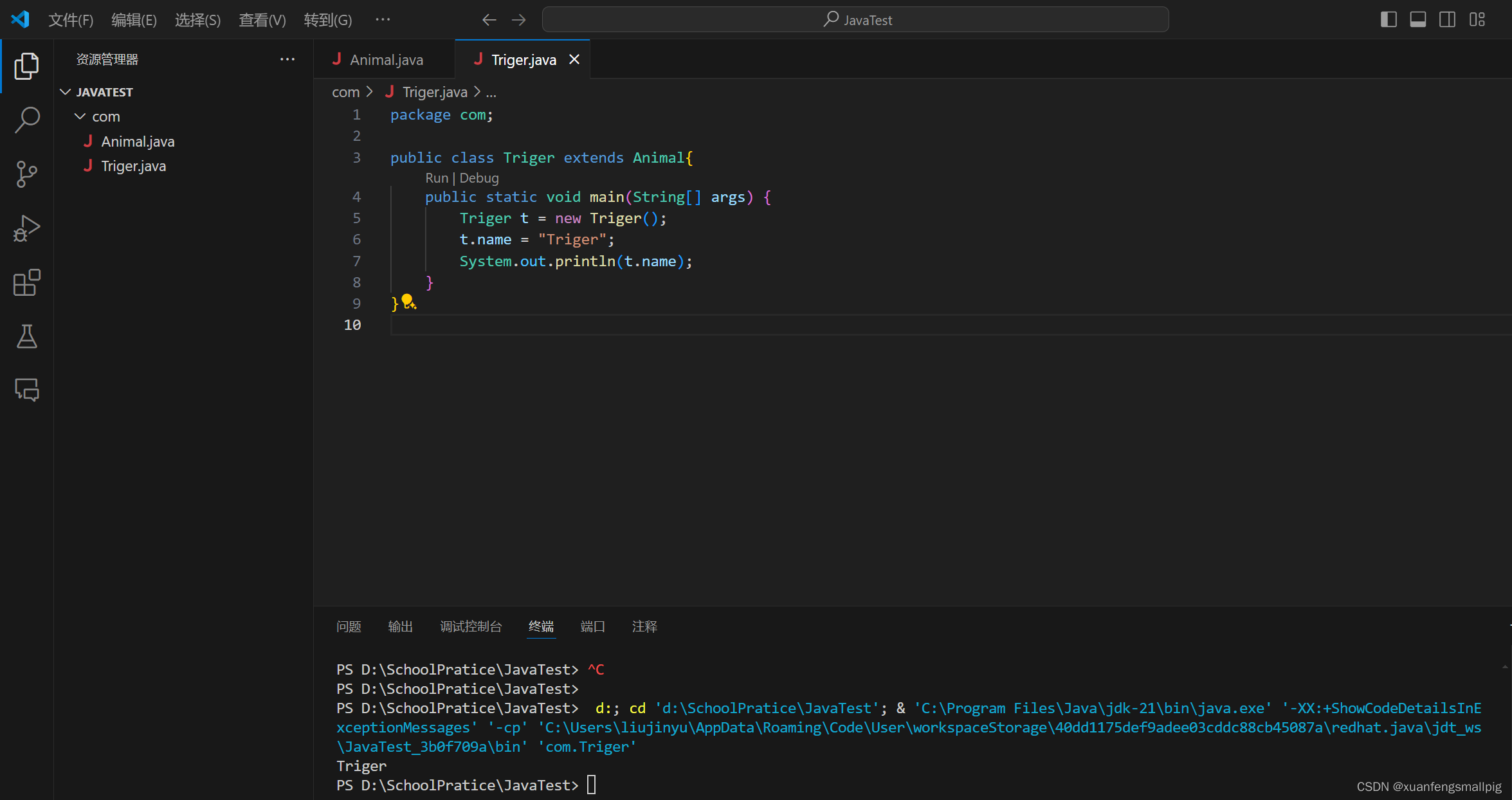
Task: Open the Source Control view
Action: tap(26, 174)
